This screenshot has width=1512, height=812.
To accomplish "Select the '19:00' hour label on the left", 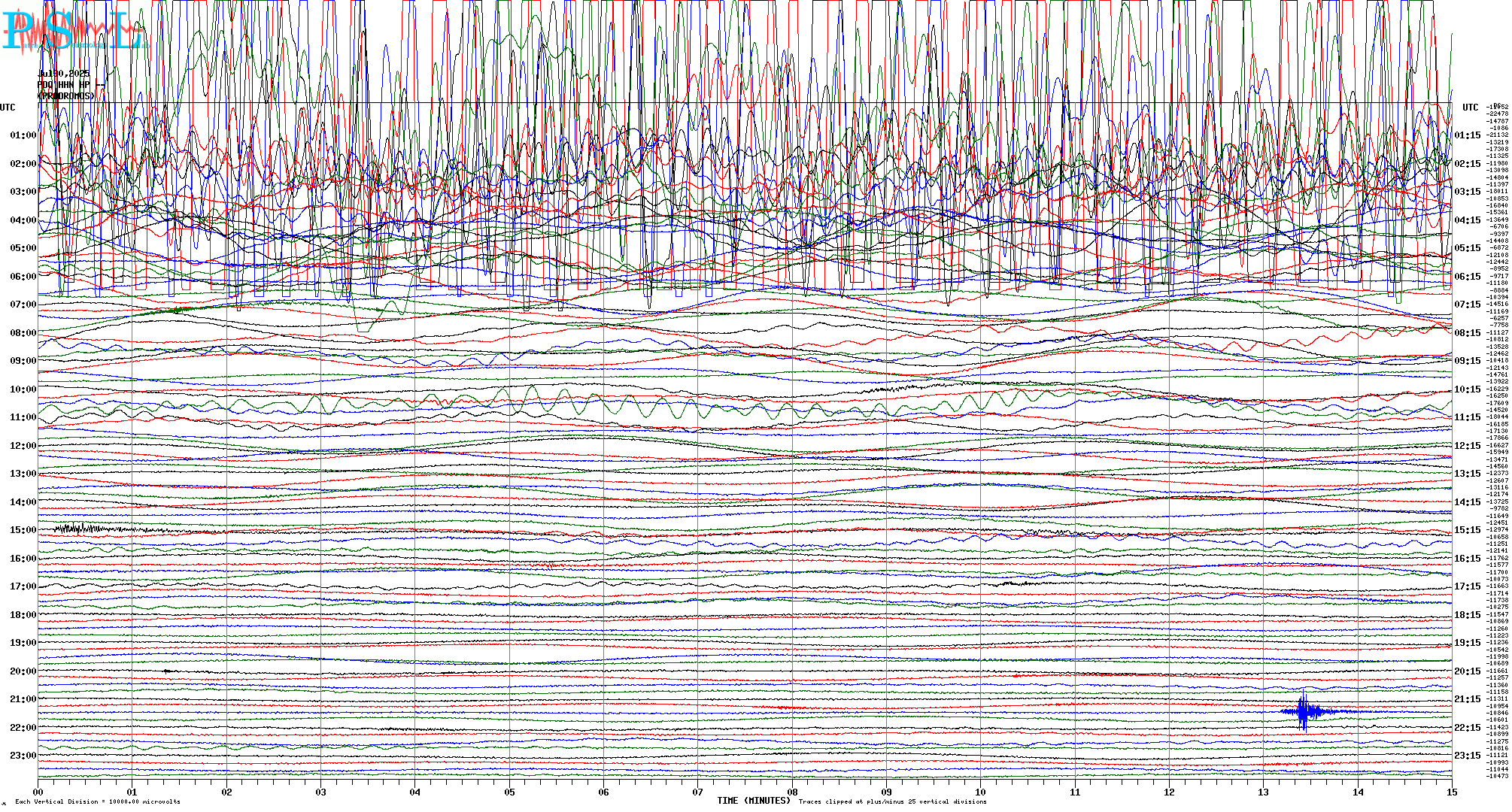I will [23, 643].
